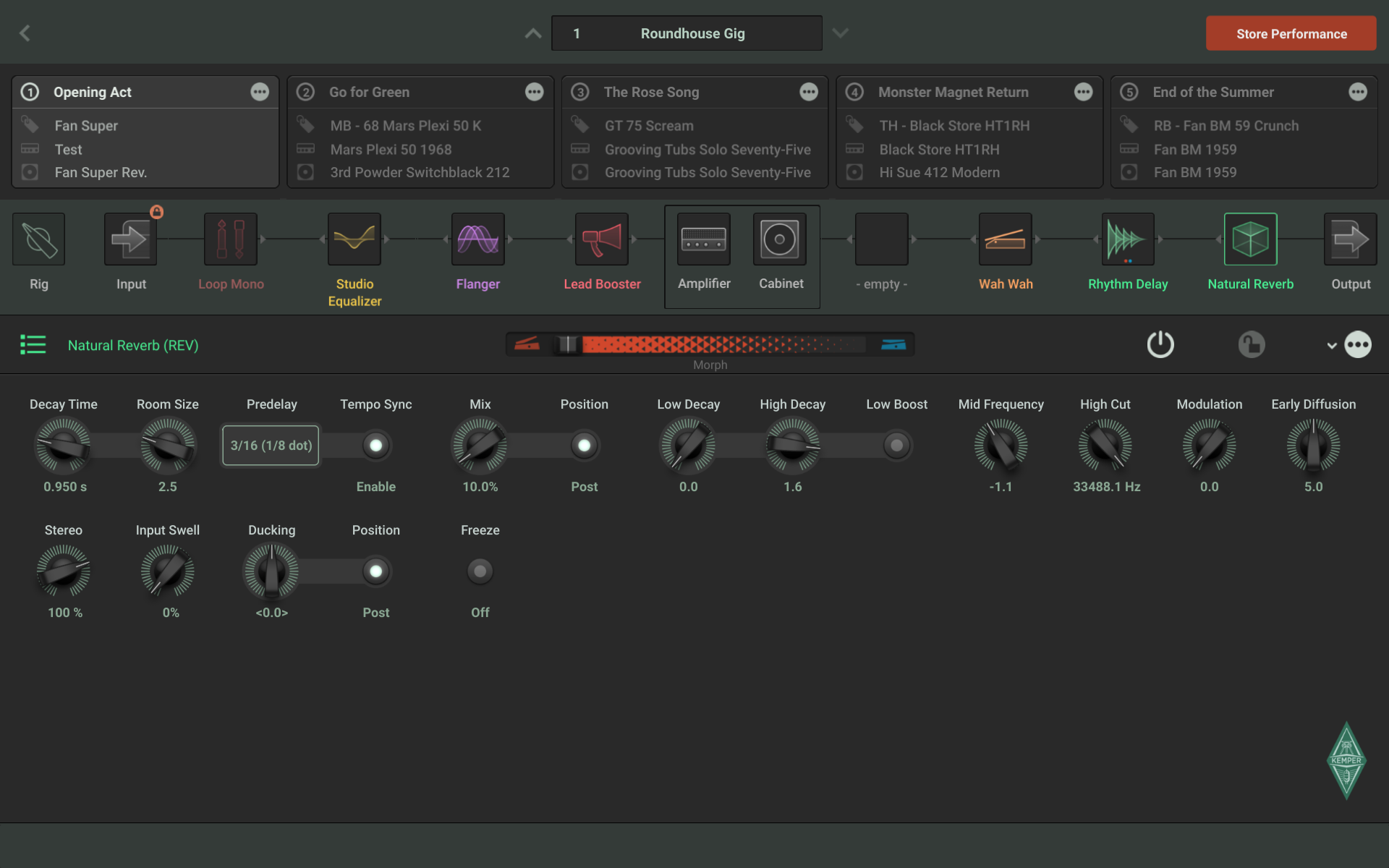Image resolution: width=1389 pixels, height=868 pixels.
Task: Open the Predelay value selector showing 3/16
Action: click(271, 445)
